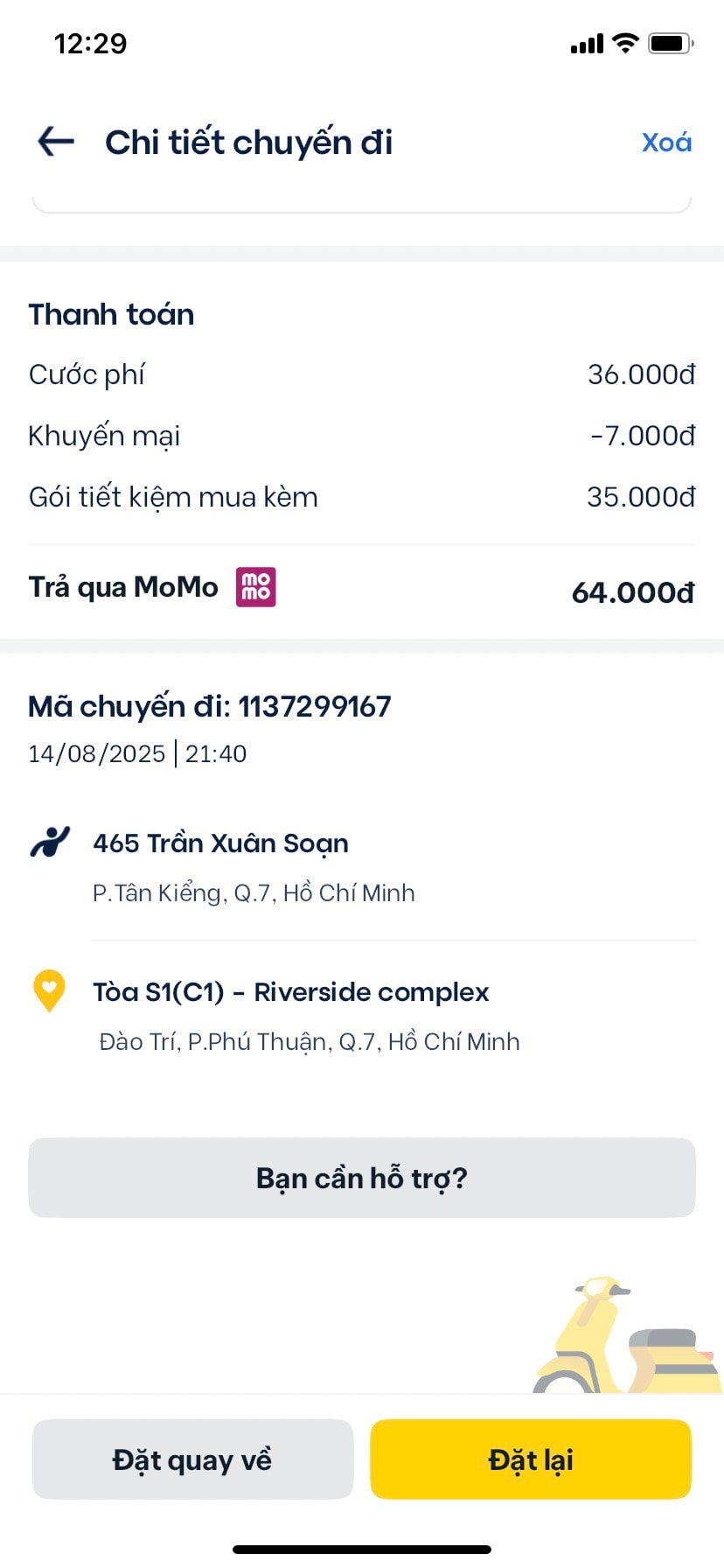This screenshot has height=1568, width=724.
Task: Tap the yellow destination pin icon
Action: click(x=49, y=991)
